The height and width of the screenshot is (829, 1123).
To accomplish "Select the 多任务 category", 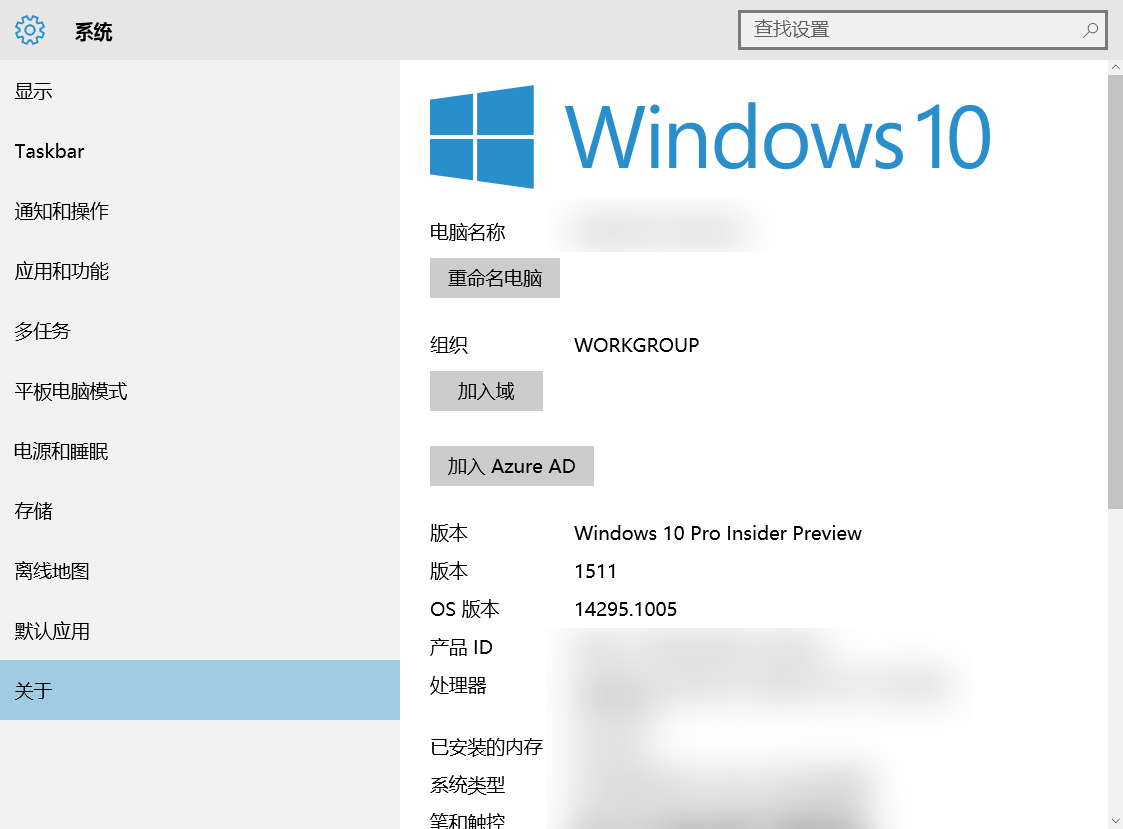I will pos(43,331).
